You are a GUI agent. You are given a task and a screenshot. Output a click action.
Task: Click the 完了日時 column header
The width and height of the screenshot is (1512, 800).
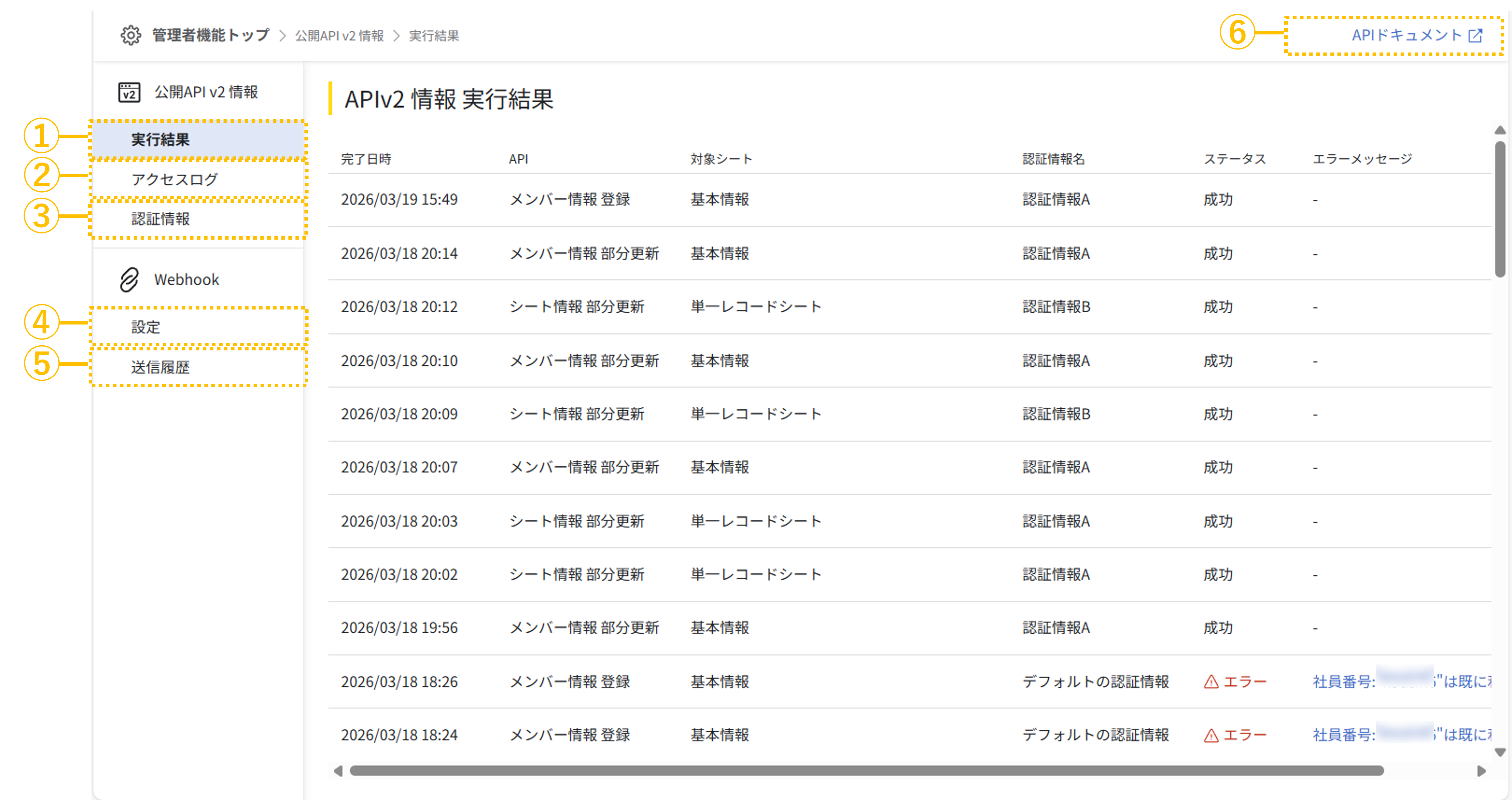click(366, 159)
